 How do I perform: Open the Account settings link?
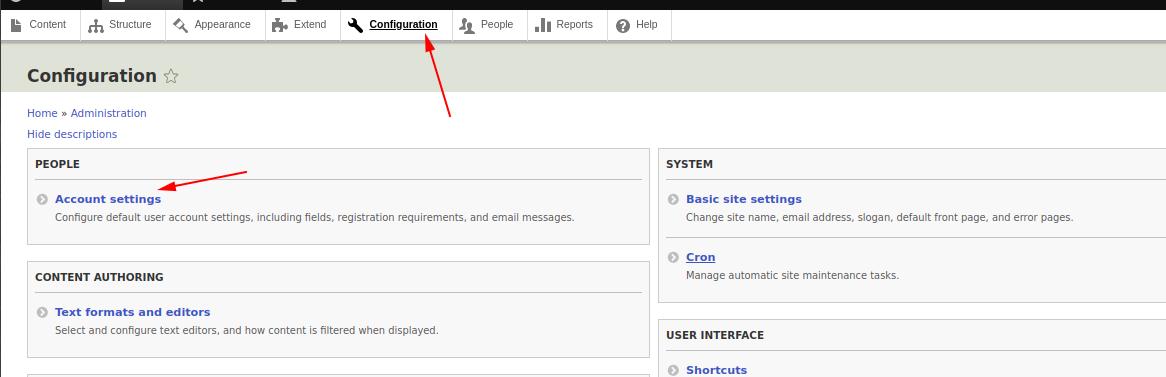click(108, 199)
